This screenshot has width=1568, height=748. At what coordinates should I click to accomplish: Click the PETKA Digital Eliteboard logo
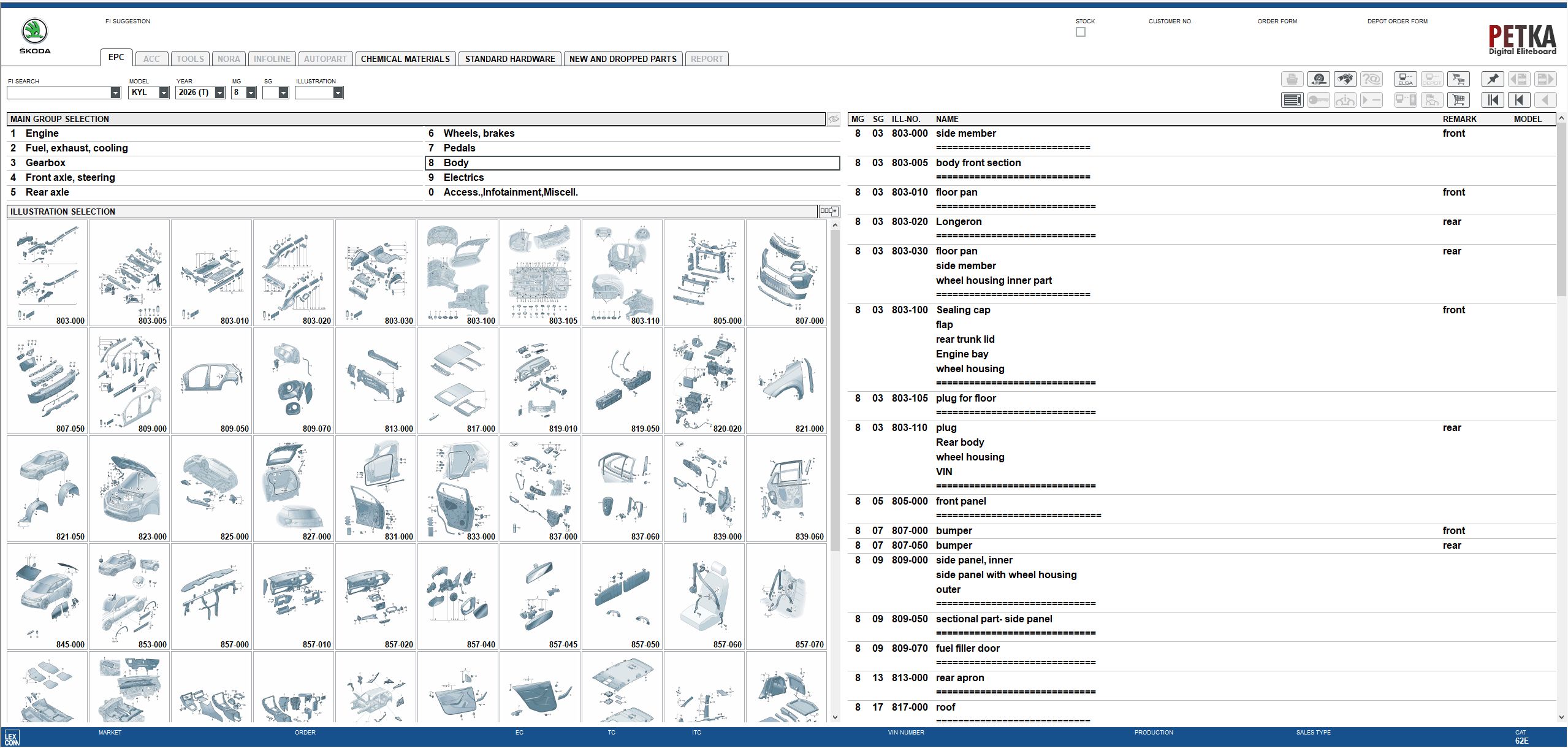1523,40
